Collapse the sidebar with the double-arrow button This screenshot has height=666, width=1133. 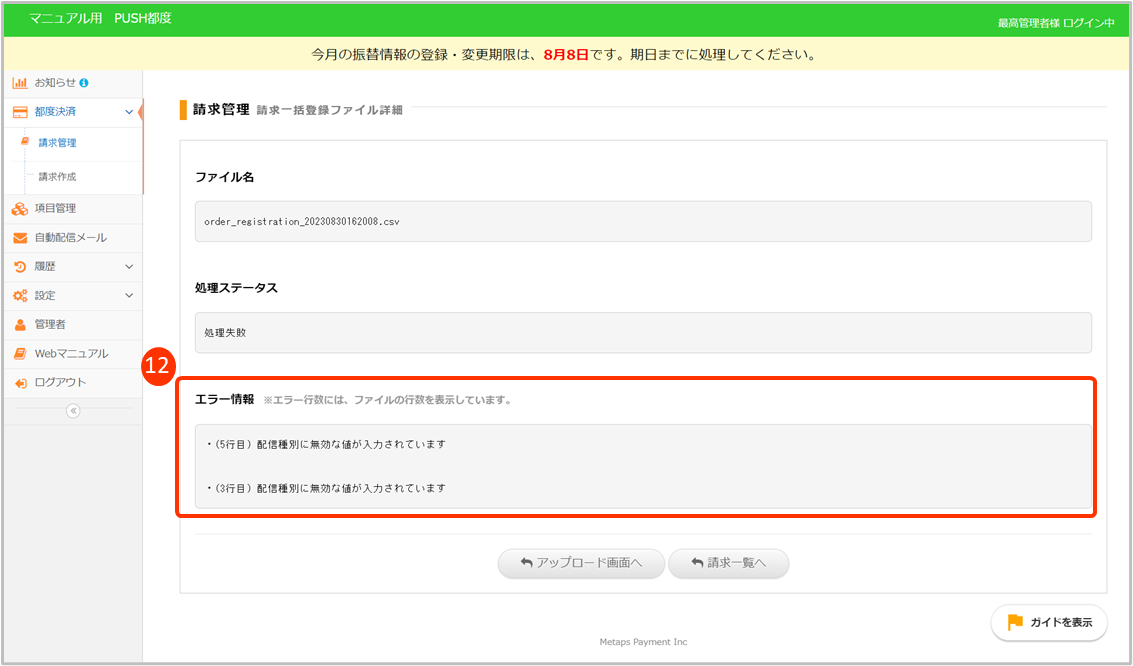click(x=73, y=411)
